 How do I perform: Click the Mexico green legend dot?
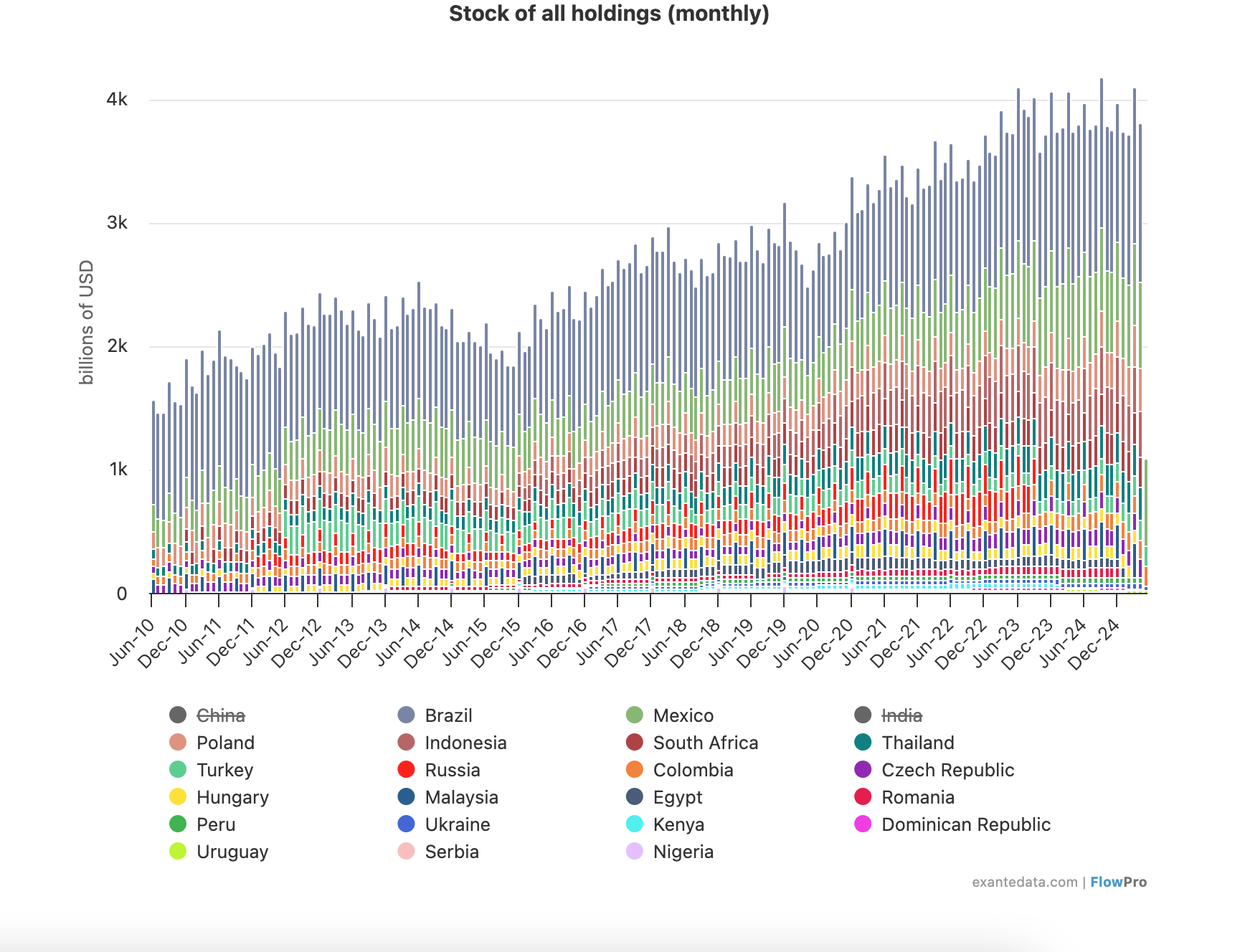[x=635, y=715]
